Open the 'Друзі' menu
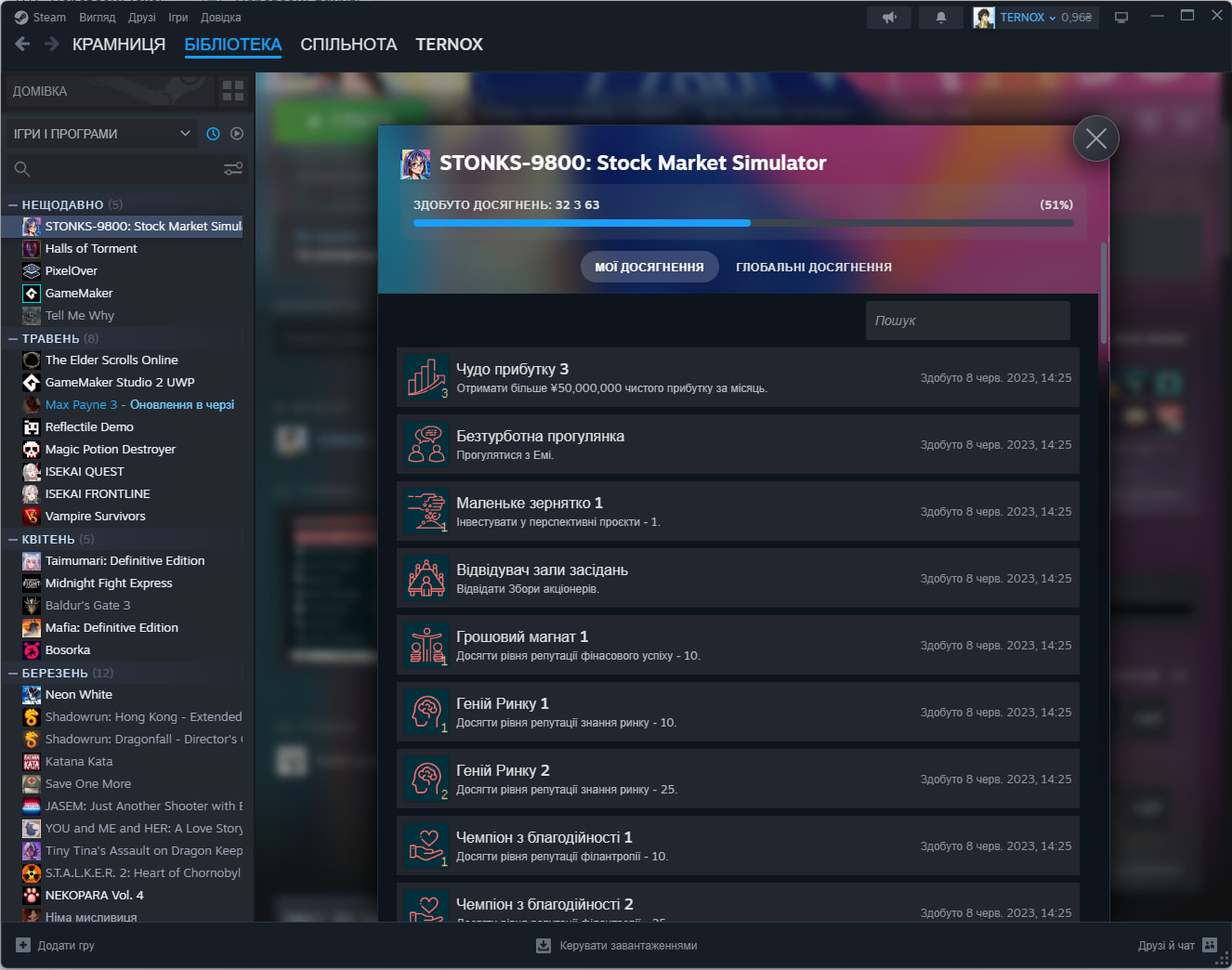This screenshot has width=1232, height=970. coord(142,17)
